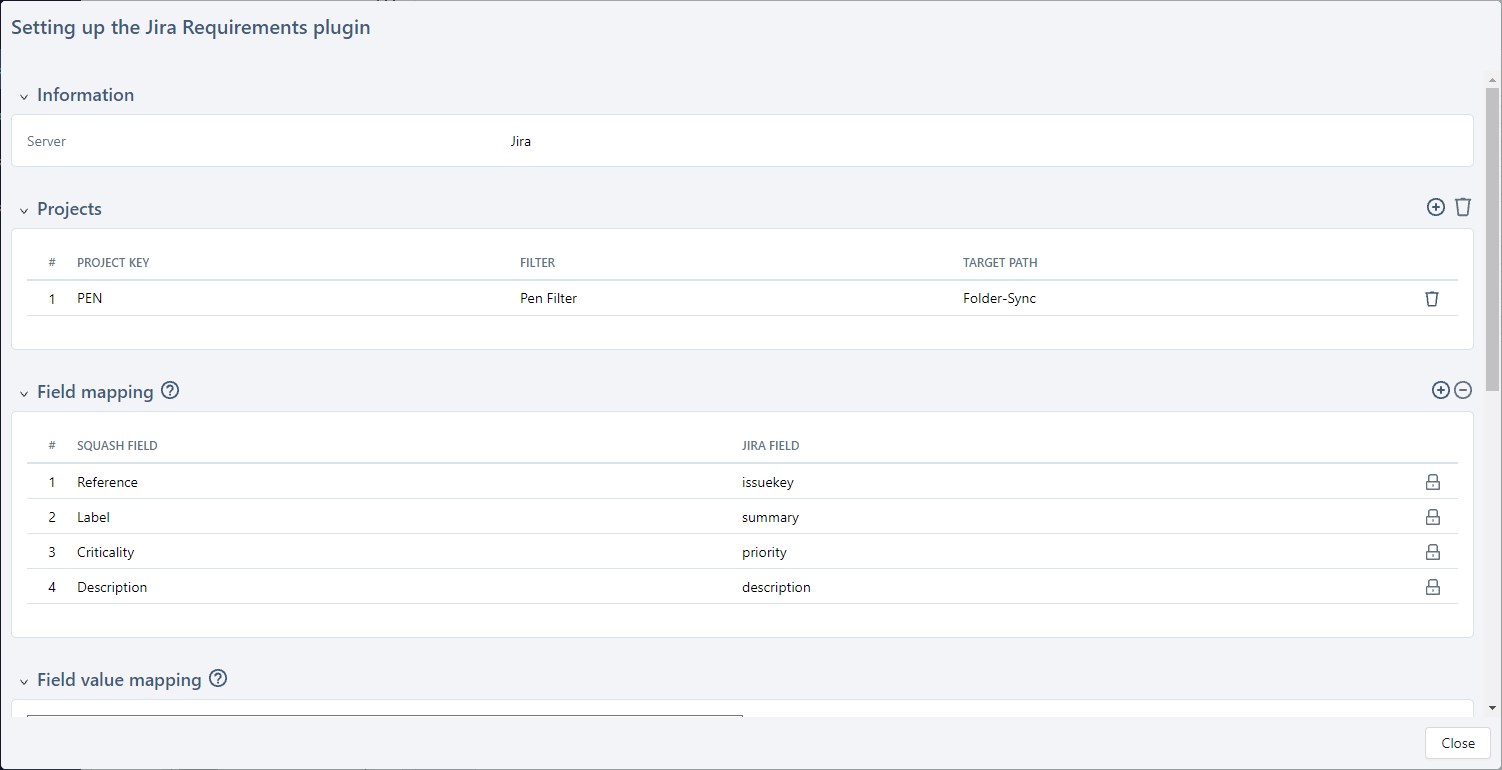Click the Pen Filter cell
This screenshot has width=1502, height=770.
[548, 298]
